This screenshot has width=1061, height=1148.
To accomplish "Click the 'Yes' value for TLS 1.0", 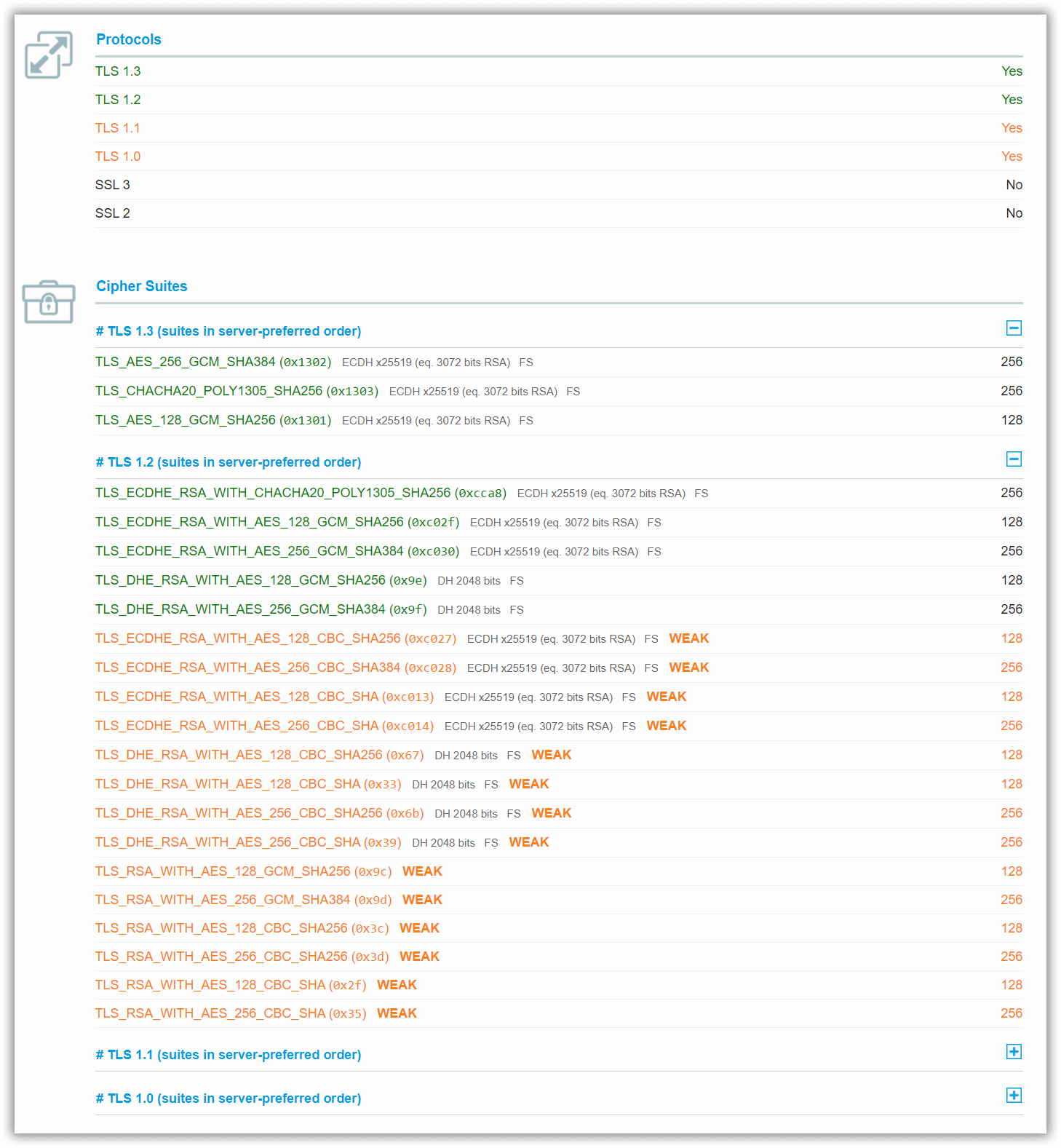I will click(1012, 157).
